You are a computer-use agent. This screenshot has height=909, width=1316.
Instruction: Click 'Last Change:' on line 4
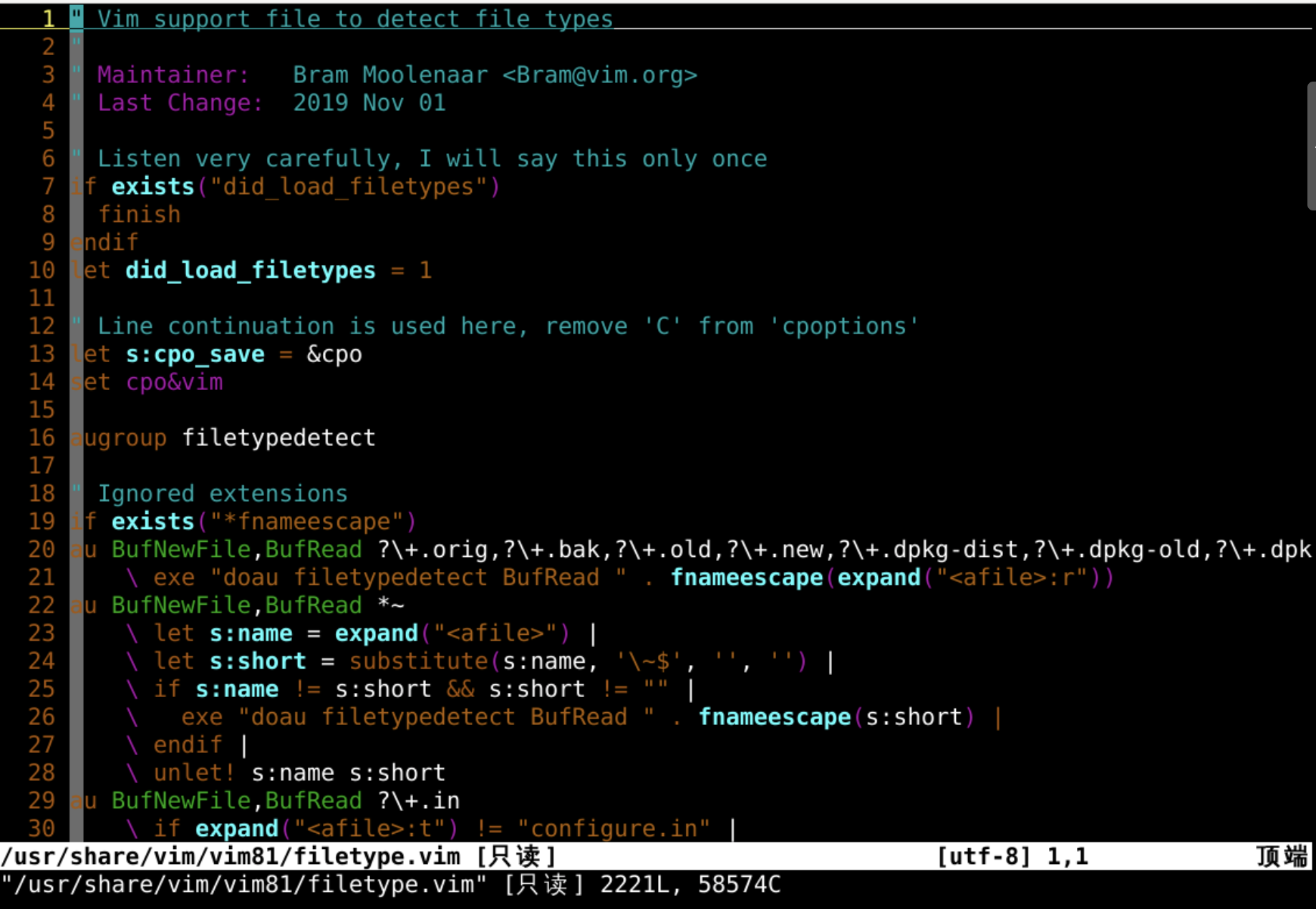(180, 103)
